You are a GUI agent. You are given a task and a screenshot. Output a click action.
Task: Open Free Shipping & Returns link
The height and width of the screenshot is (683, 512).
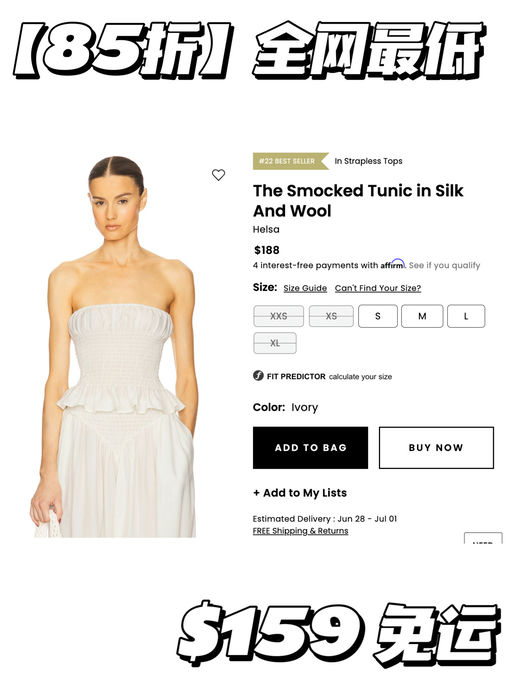[x=300, y=531]
